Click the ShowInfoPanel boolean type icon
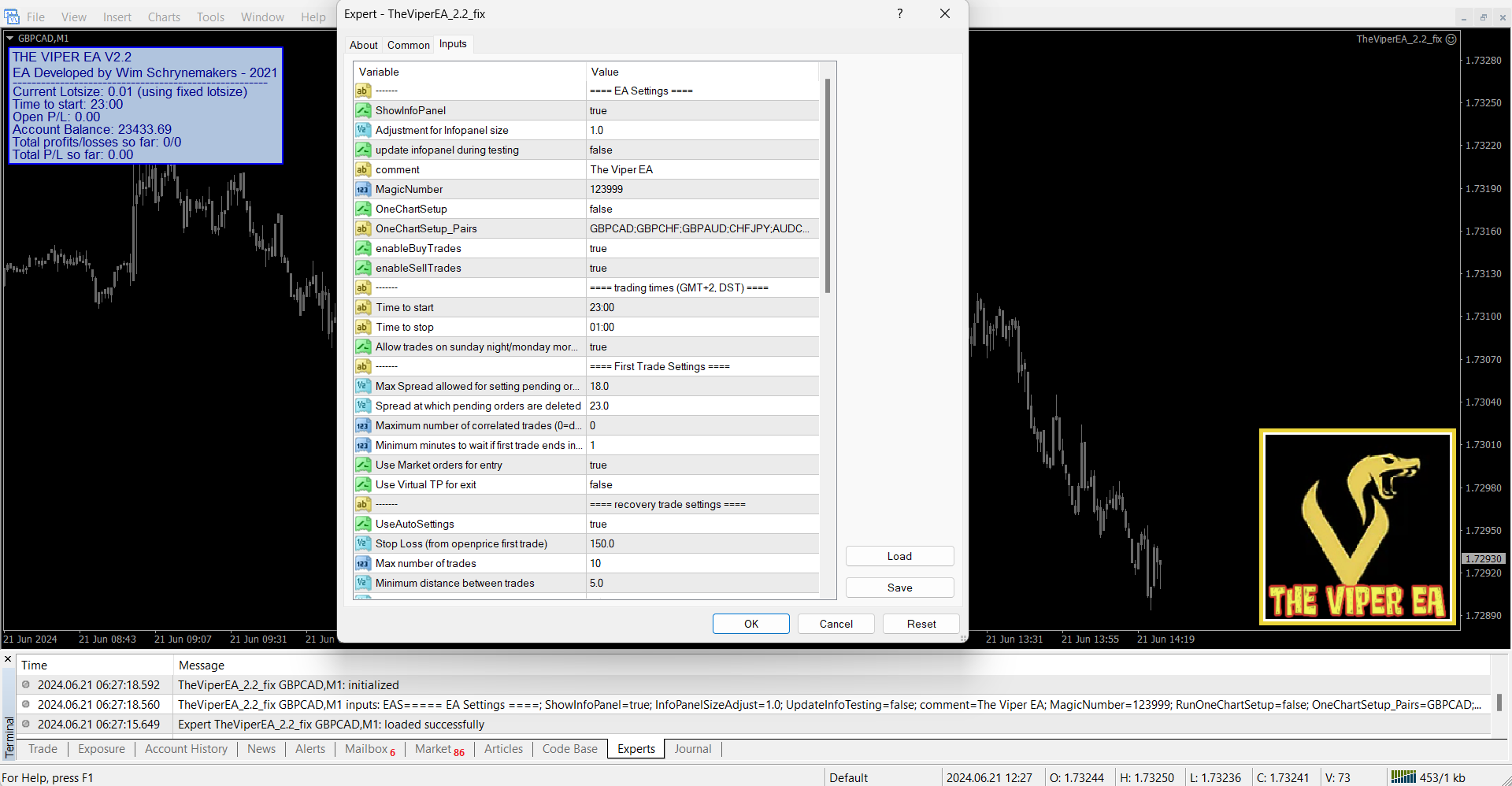This screenshot has height=786, width=1512. pos(362,110)
